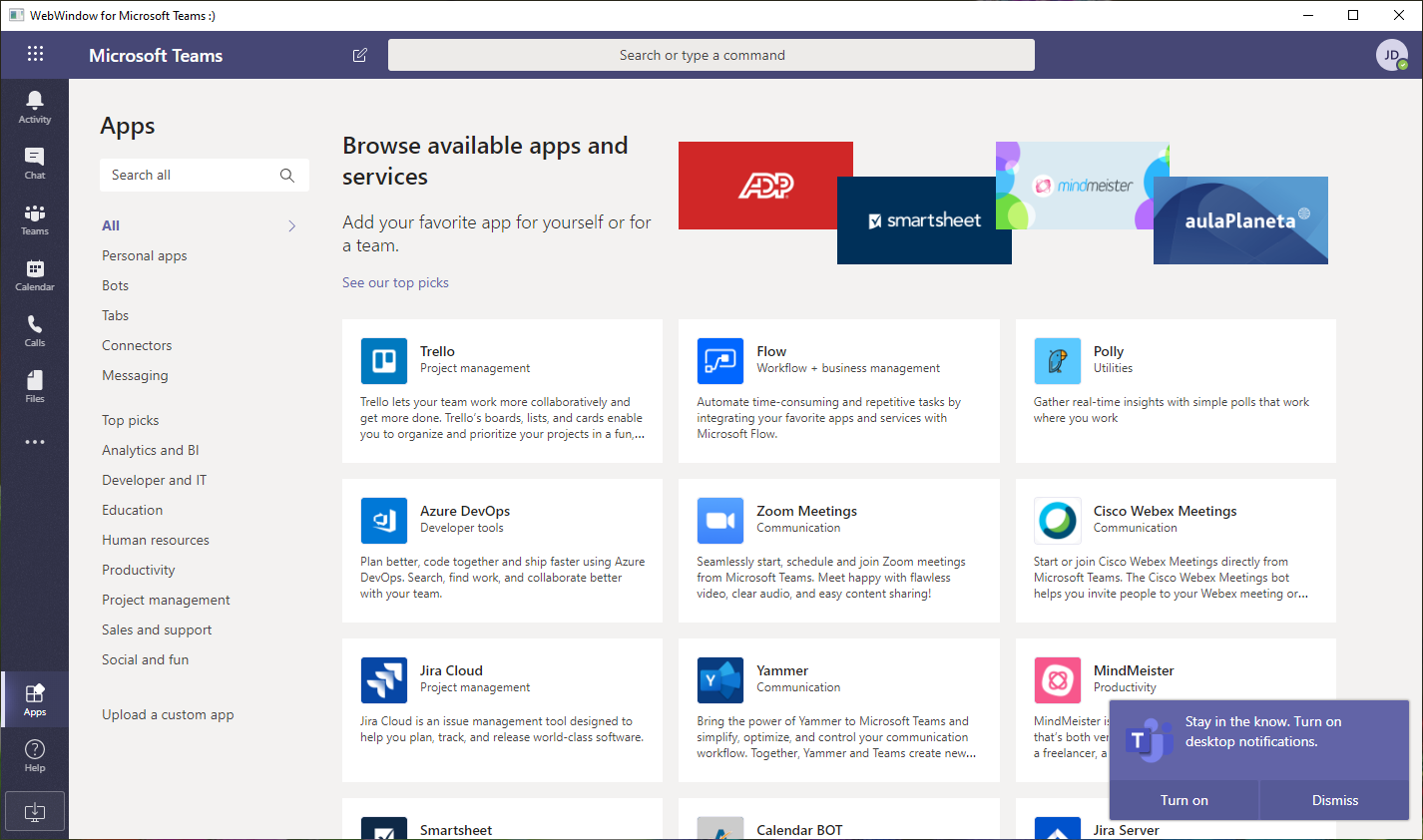1423x840 pixels.
Task: Expand the All category chevron
Action: pos(292,226)
